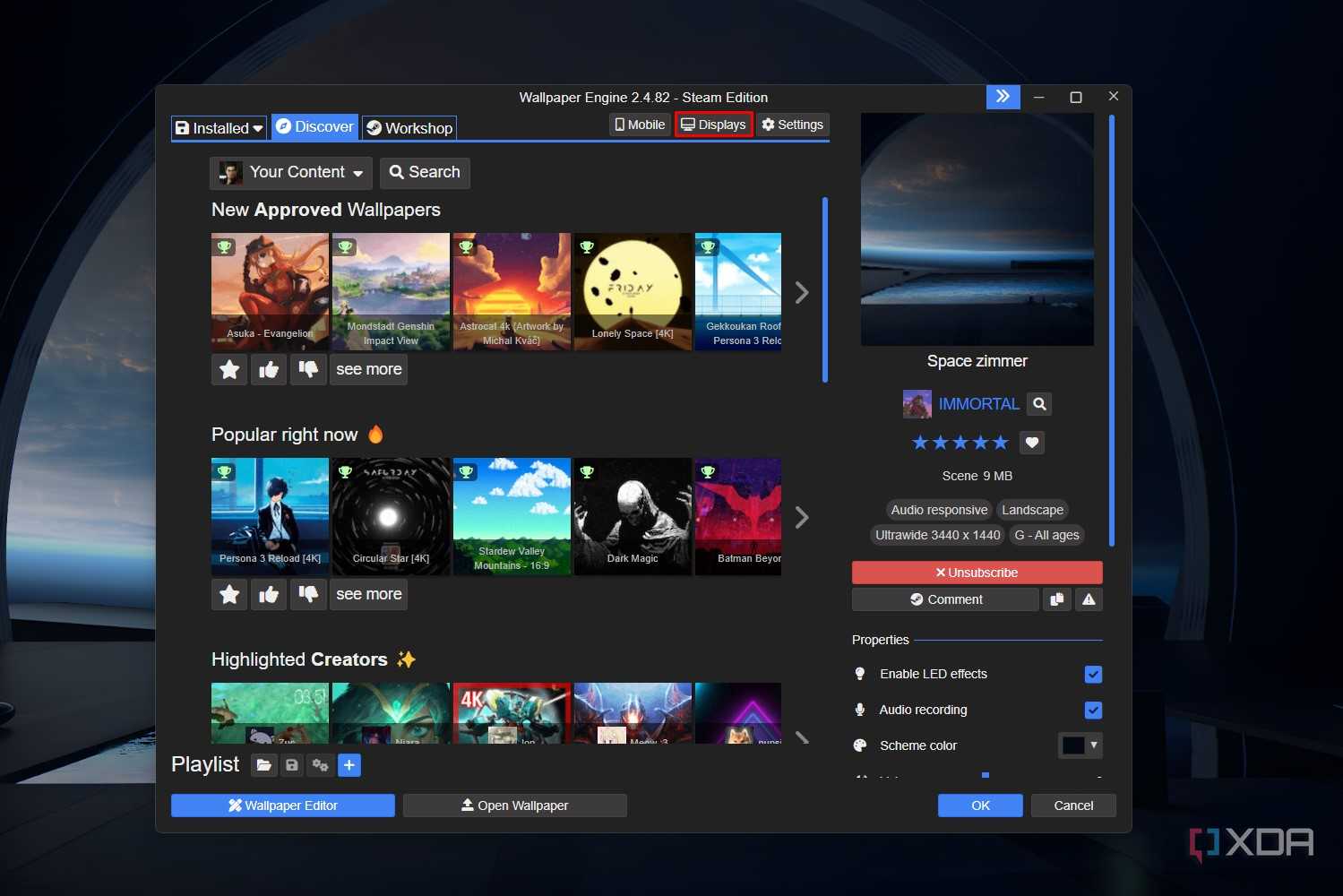Click the Audio responsive tag
Image resolution: width=1343 pixels, height=896 pixels.
(x=939, y=510)
